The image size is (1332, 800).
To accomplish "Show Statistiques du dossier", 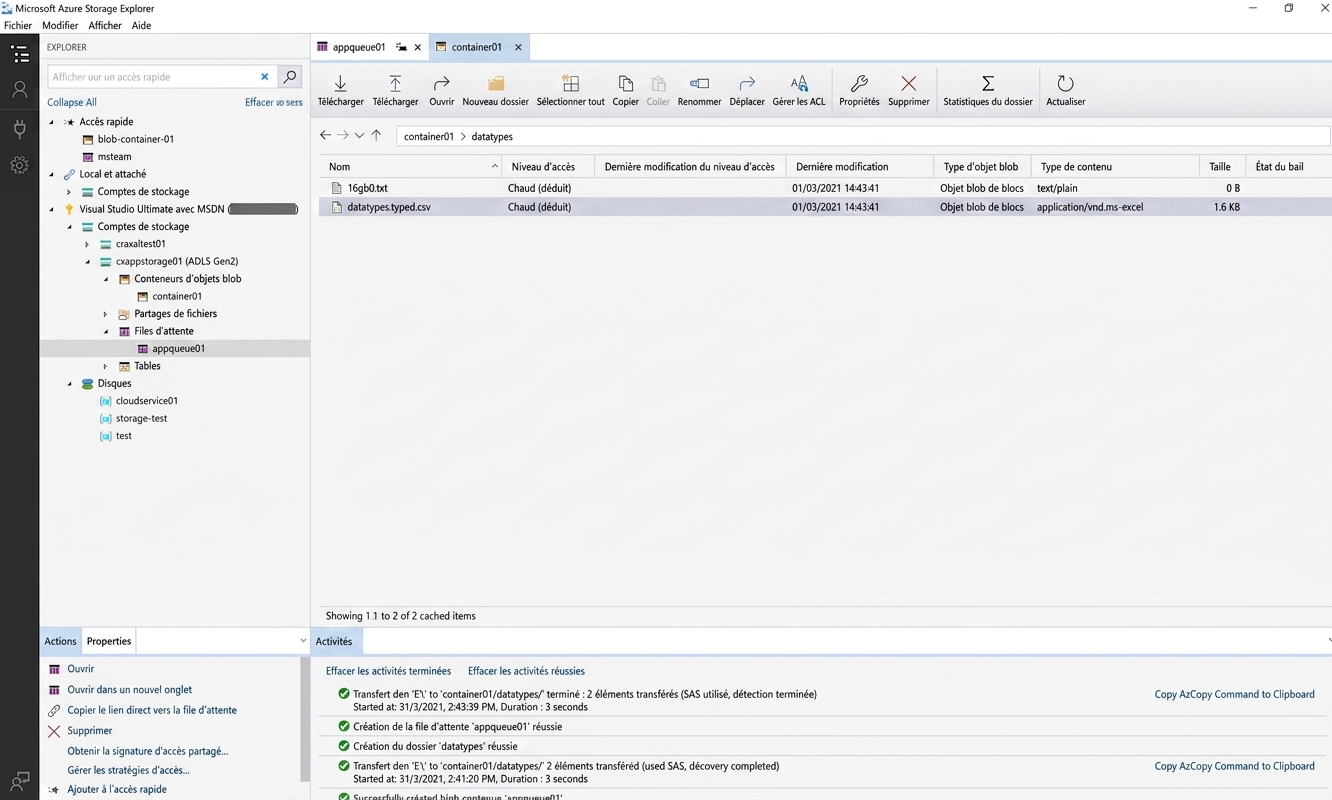I will click(987, 90).
